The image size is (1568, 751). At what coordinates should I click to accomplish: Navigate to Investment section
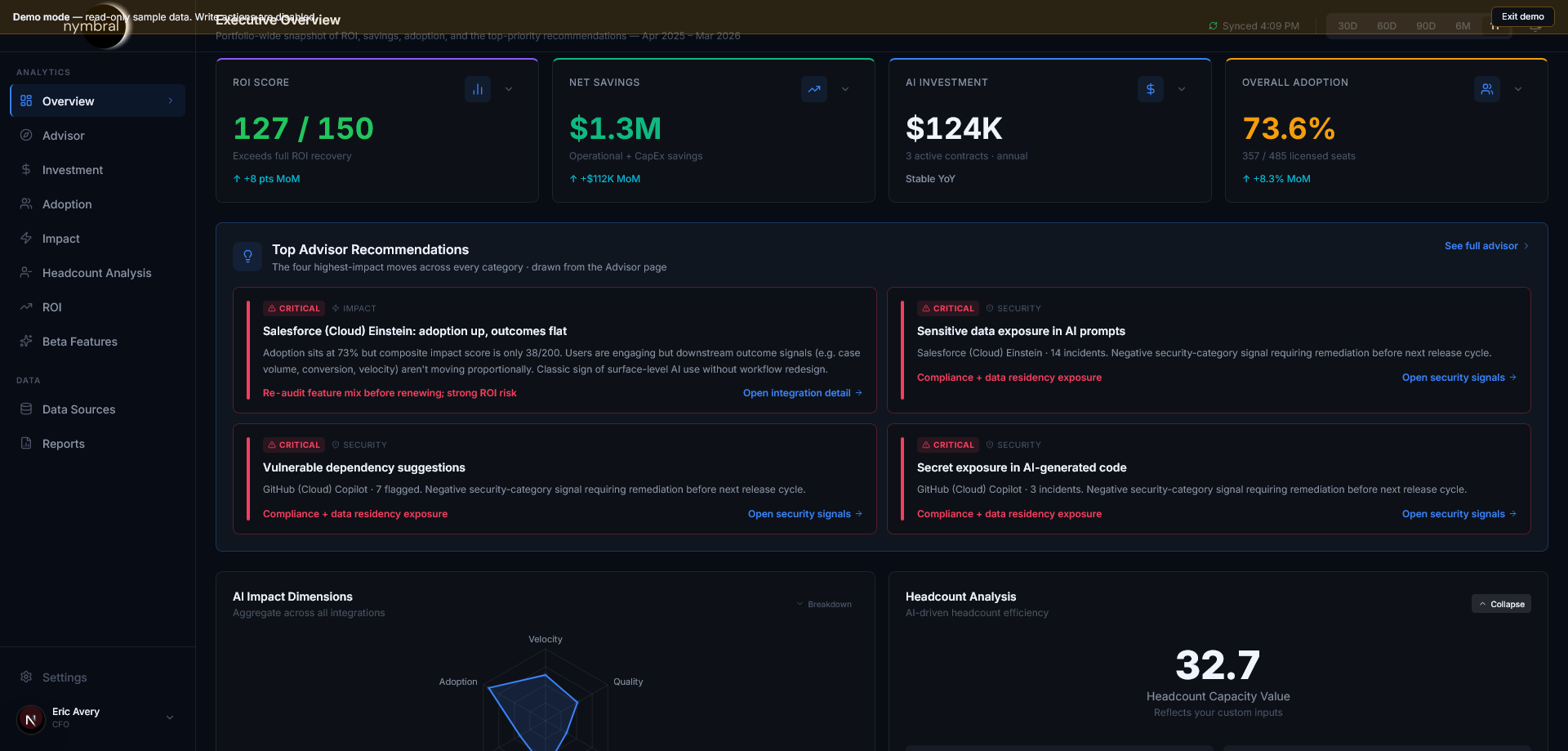click(x=98, y=169)
